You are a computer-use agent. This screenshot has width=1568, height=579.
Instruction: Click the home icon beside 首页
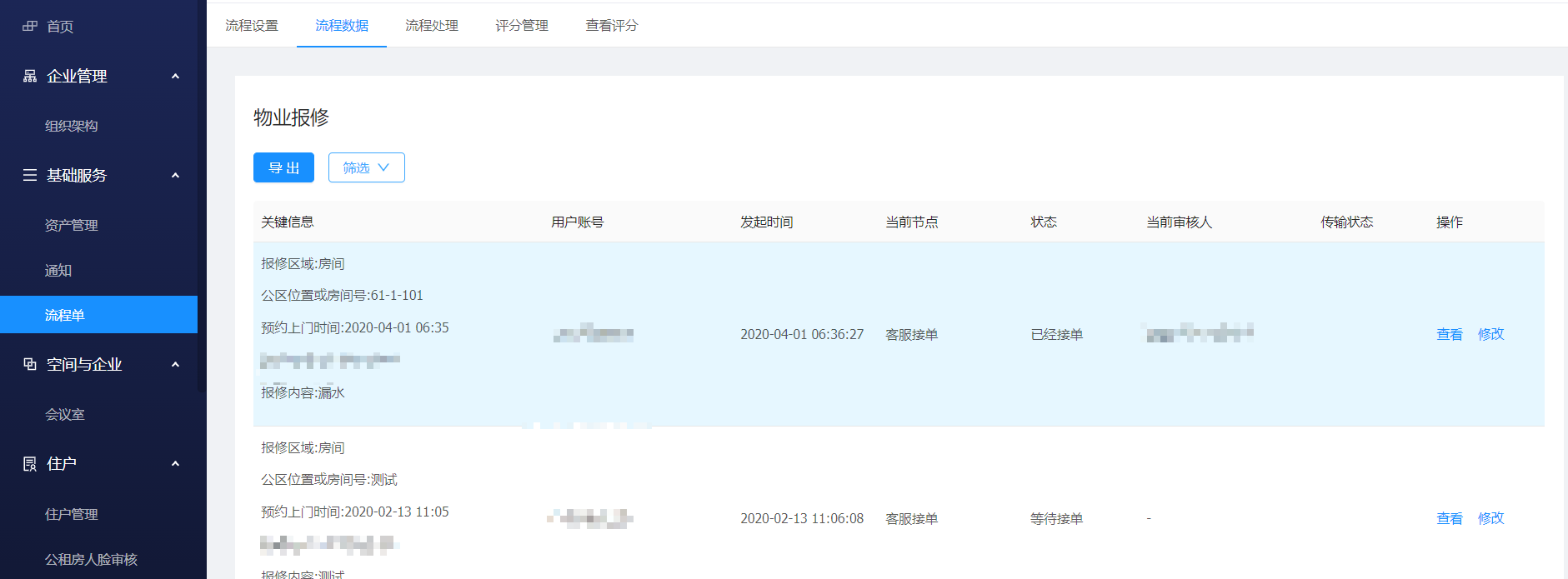coord(30,27)
